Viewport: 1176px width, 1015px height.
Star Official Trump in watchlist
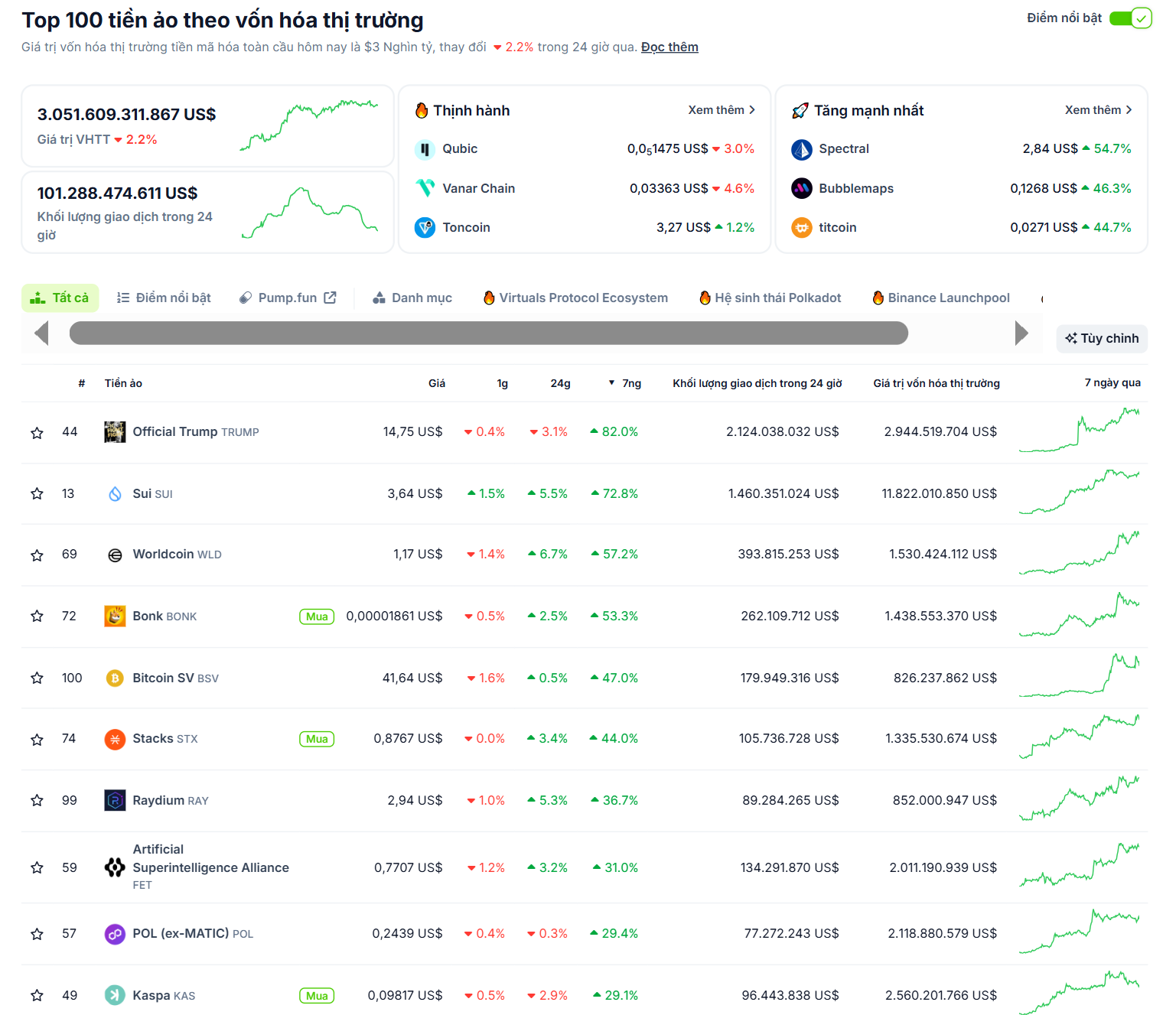(x=37, y=433)
